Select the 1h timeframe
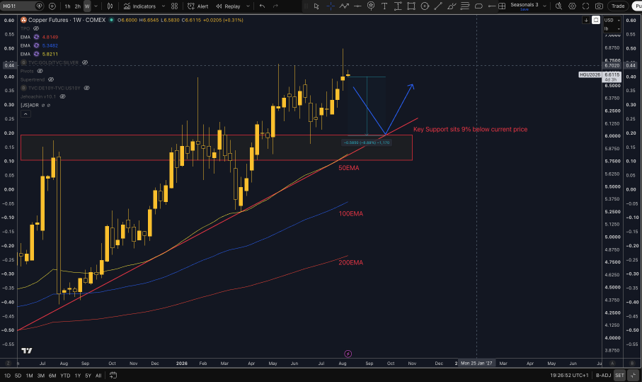Screen dimensions: 642x382 67,6
